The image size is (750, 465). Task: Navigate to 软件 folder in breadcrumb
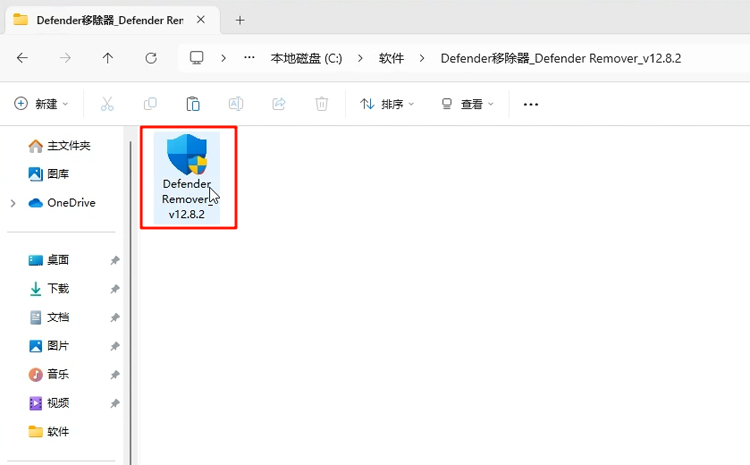pyautogui.click(x=391, y=58)
